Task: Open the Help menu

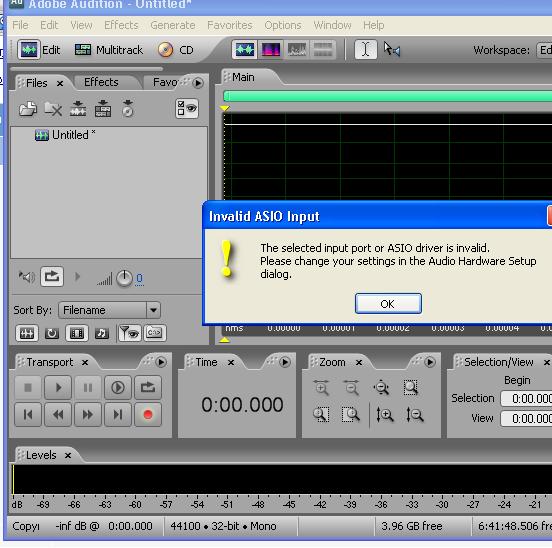Action: pyautogui.click(x=374, y=25)
